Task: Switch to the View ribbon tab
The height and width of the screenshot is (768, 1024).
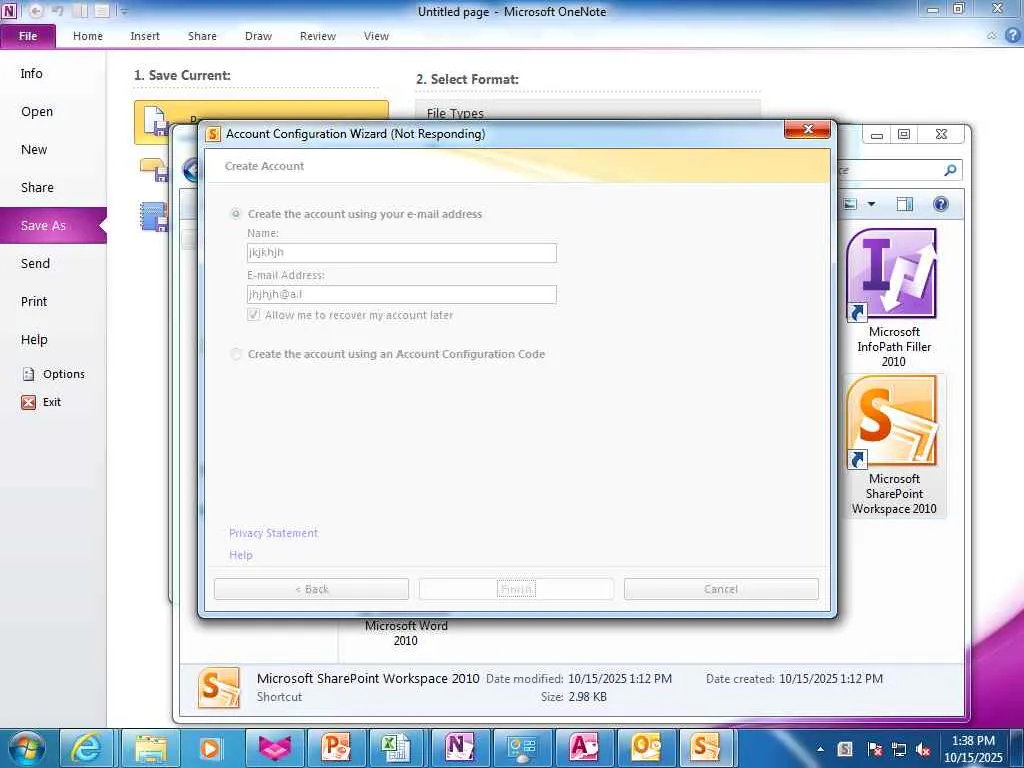Action: (376, 36)
